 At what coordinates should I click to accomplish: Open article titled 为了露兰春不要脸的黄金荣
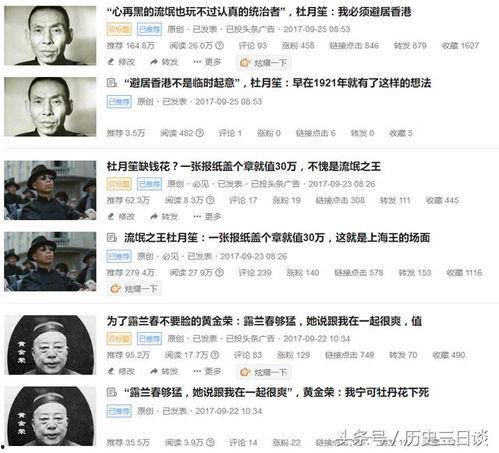click(264, 321)
